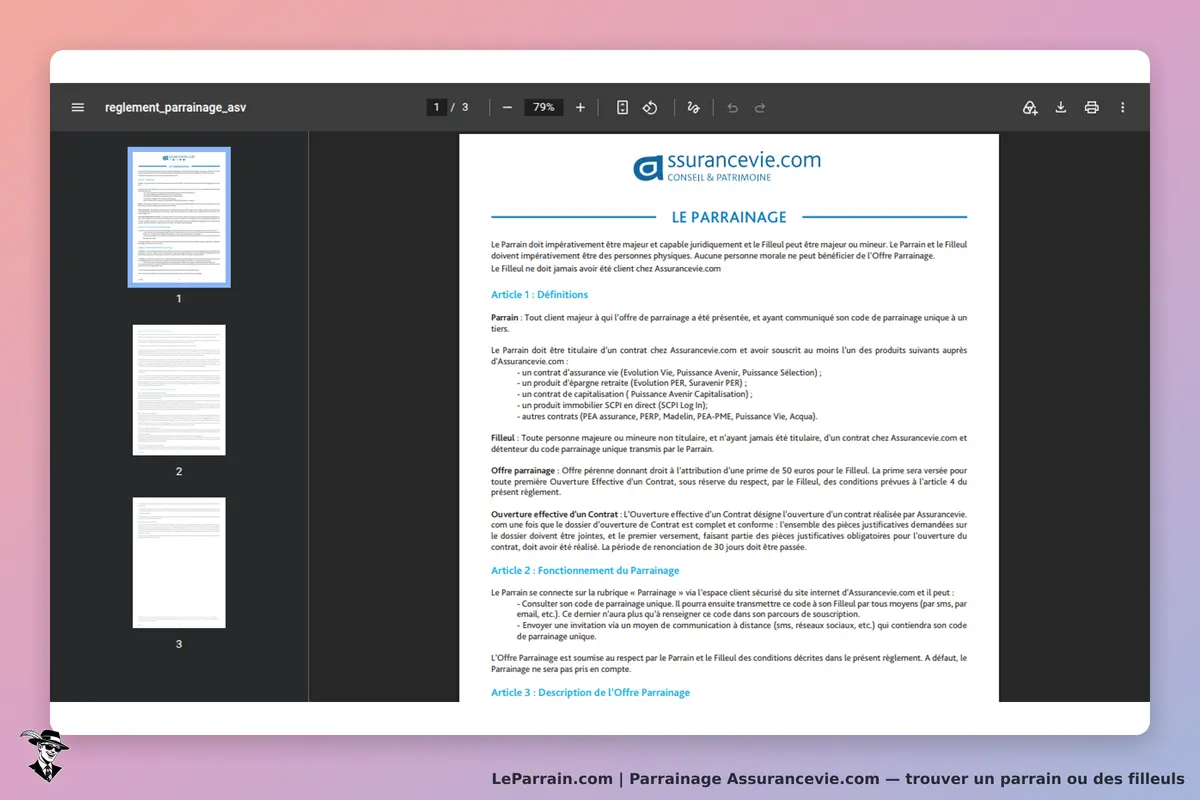Click the page number field showing 1

tap(437, 107)
